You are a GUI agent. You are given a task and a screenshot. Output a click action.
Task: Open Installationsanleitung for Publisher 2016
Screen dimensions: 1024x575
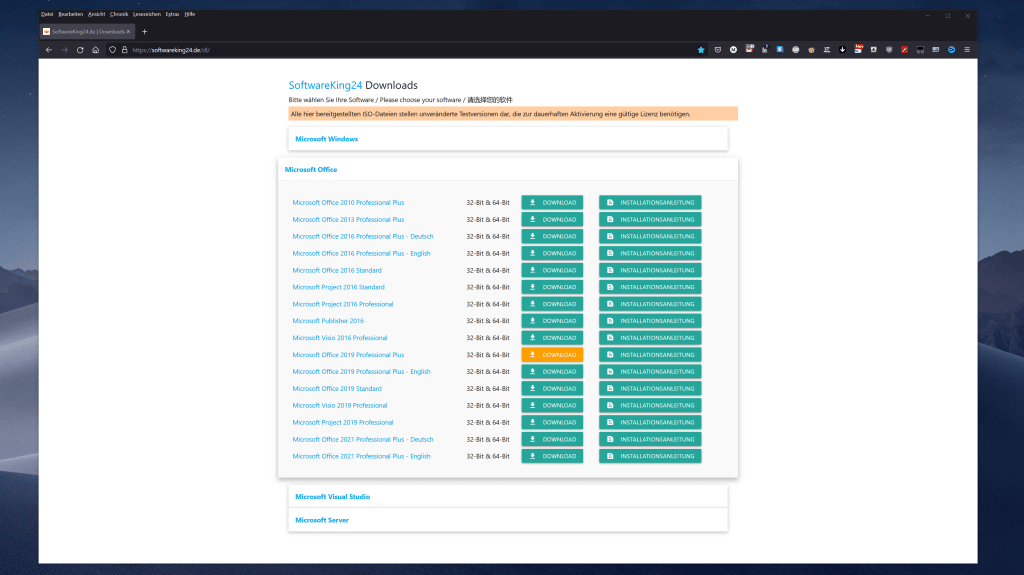click(x=650, y=321)
